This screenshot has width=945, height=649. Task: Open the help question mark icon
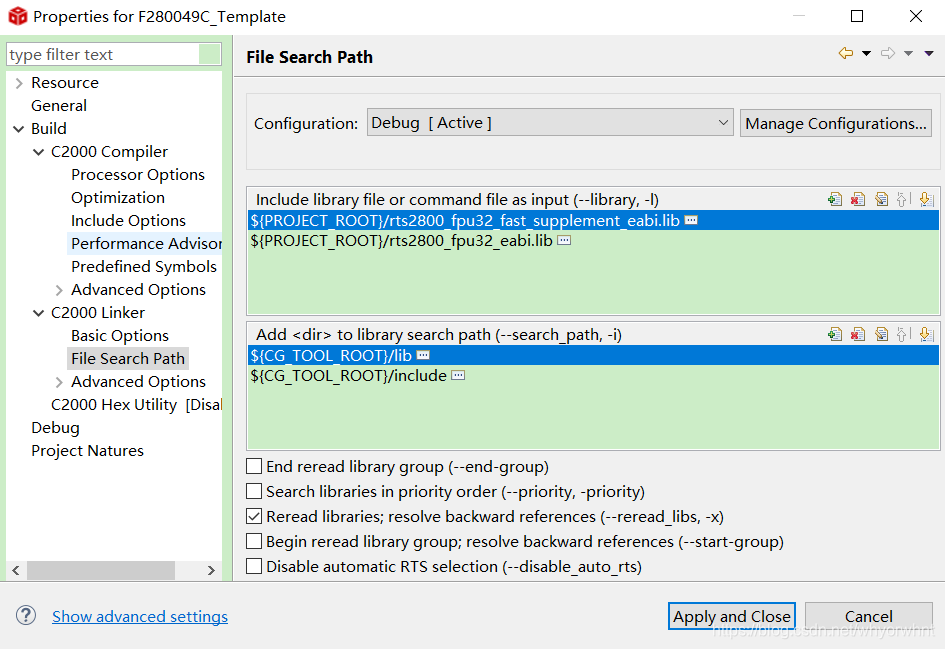click(26, 615)
